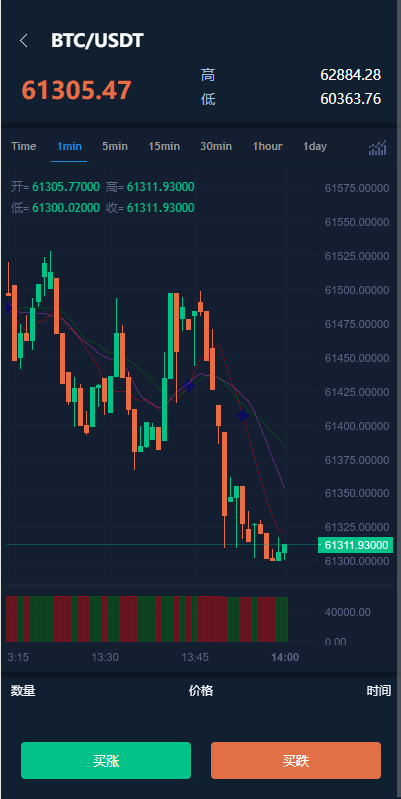401x799 pixels.
Task: Open the 1day interval tab
Action: (315, 147)
